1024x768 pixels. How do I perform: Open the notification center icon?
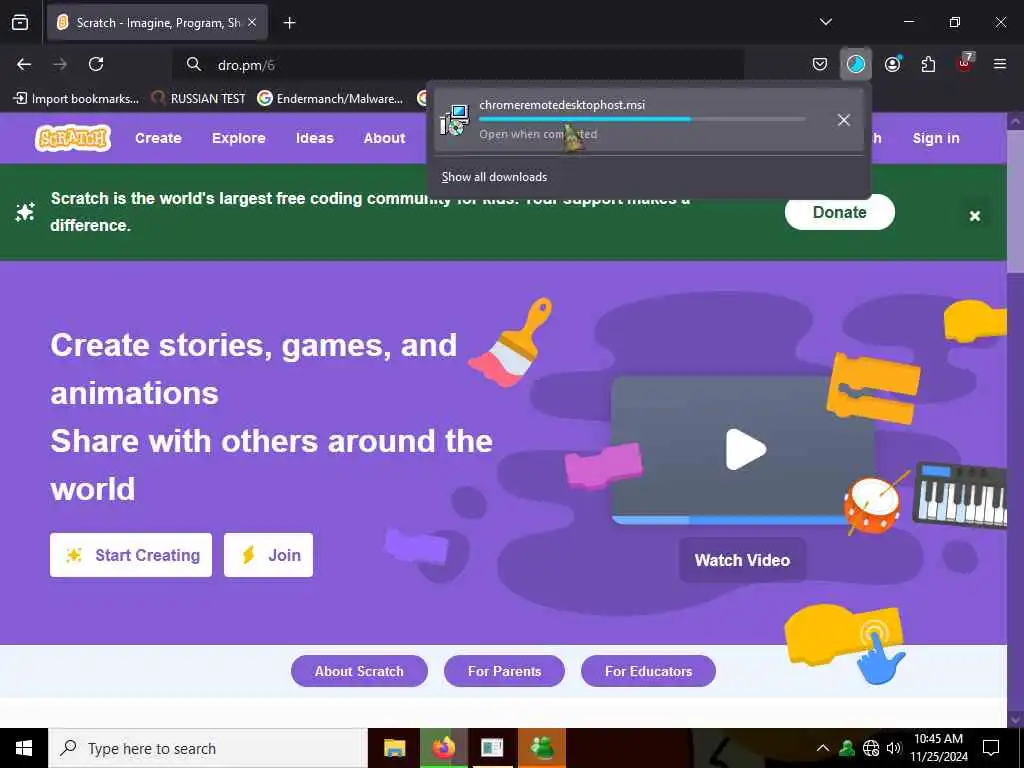click(991, 748)
